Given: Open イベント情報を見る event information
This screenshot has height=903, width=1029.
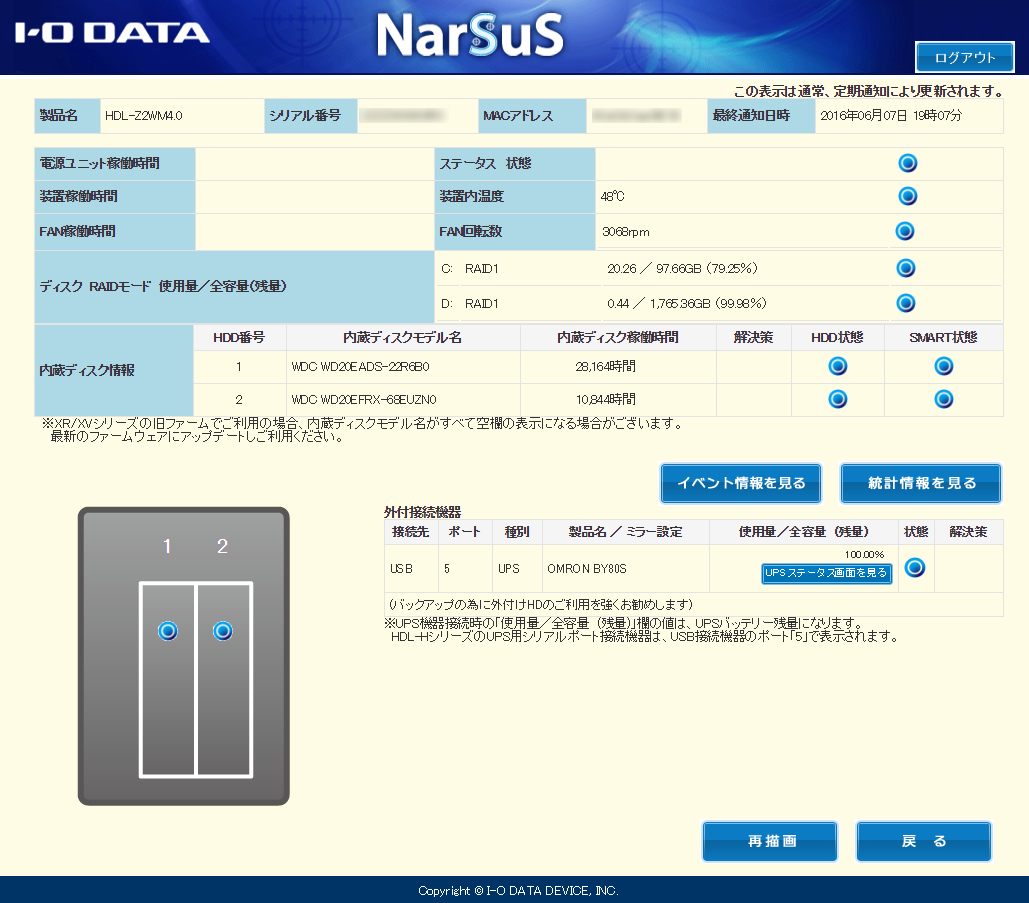Looking at the screenshot, I should (739, 483).
